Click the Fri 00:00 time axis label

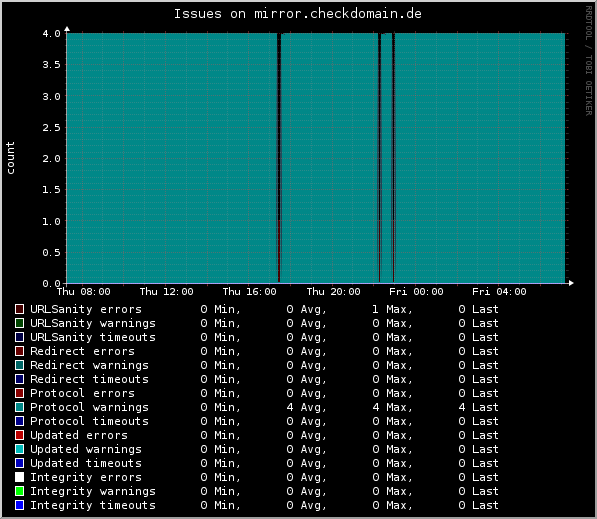(x=416, y=292)
